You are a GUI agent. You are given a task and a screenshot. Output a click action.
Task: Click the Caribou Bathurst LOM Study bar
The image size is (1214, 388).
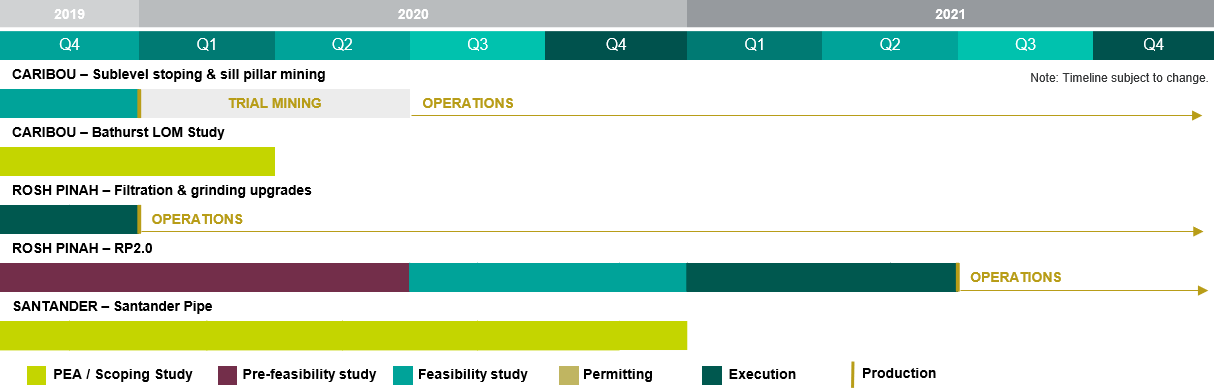point(137,161)
